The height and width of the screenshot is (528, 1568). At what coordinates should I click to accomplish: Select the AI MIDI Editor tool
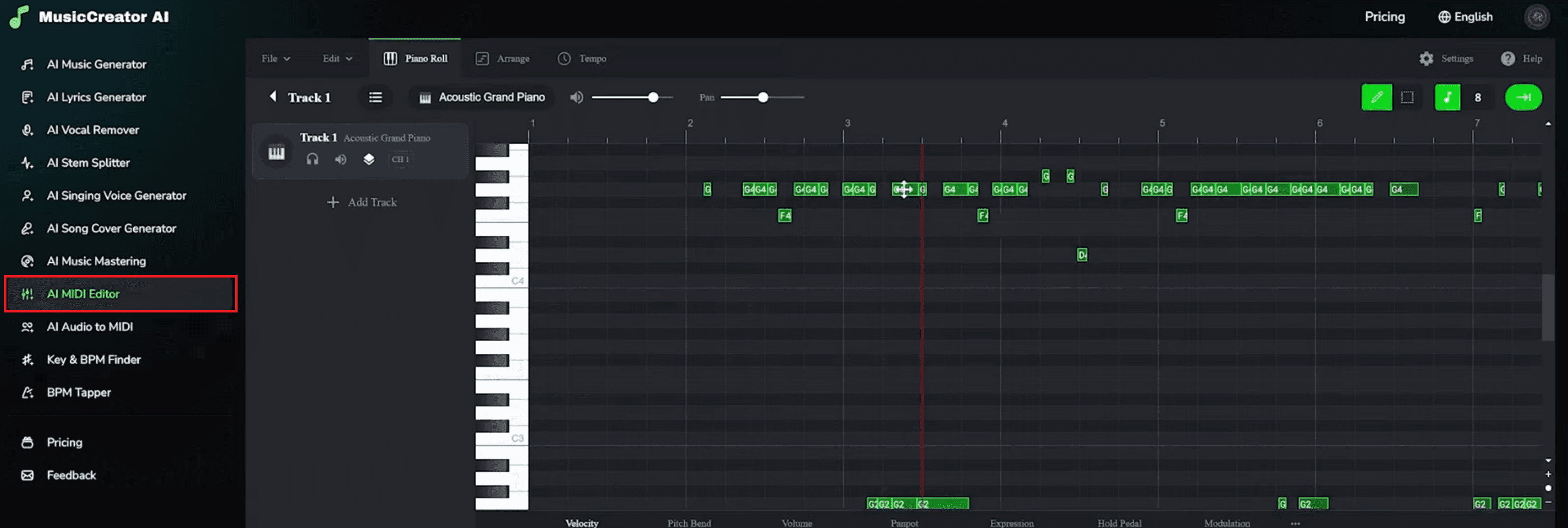click(84, 294)
